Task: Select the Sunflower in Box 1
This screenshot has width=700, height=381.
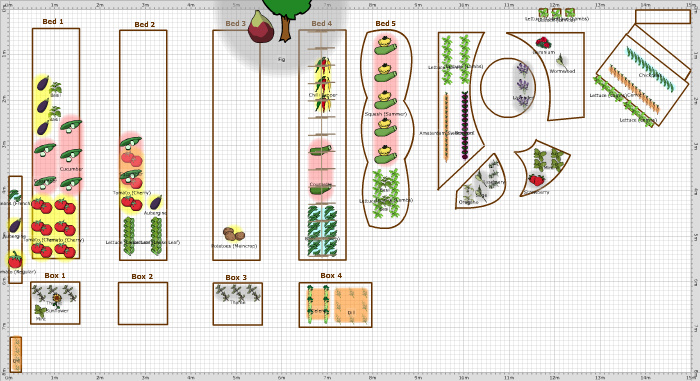Action: click(x=56, y=299)
